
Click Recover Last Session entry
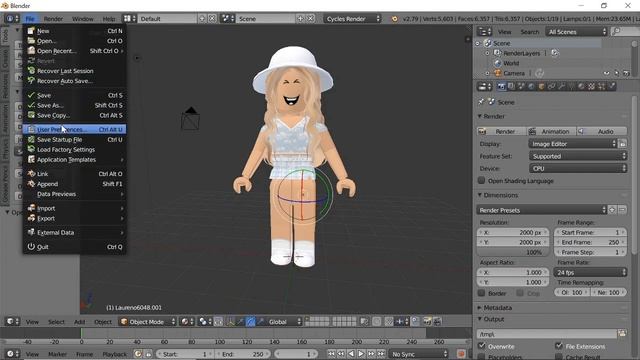(74, 71)
